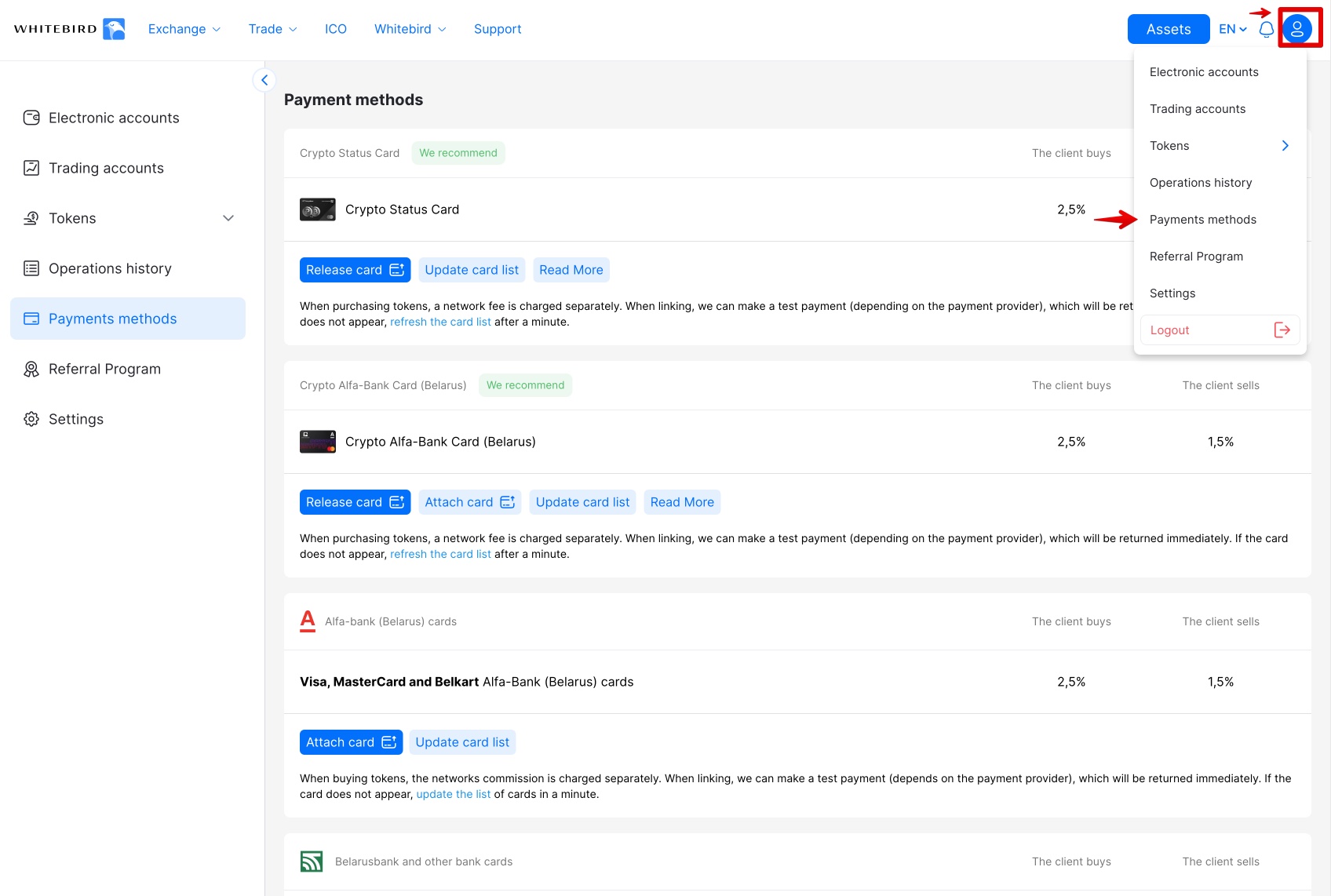This screenshot has height=896, width=1331.
Task: Click 'refresh the card list' link under Crypto Alfa-Bank
Action: [440, 554]
